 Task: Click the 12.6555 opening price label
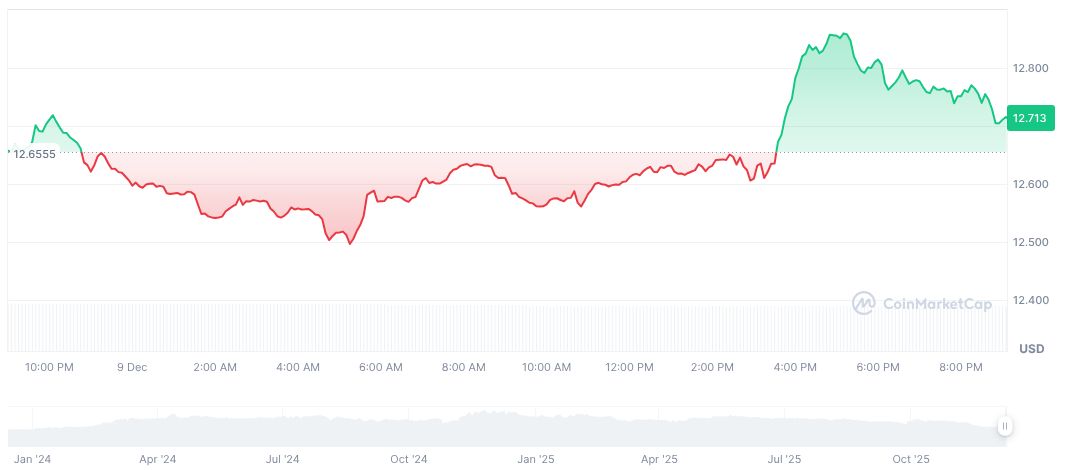click(34, 154)
